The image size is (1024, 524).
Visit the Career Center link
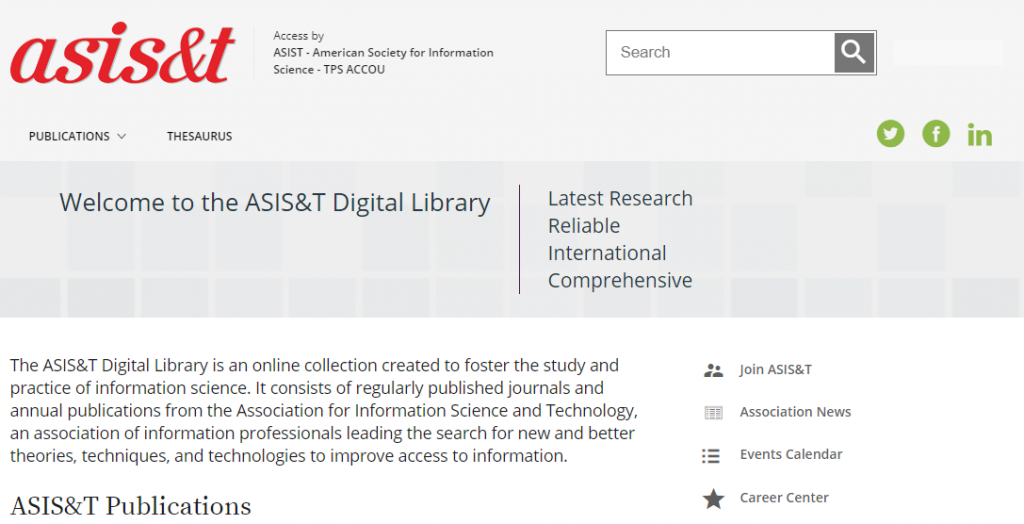(784, 498)
